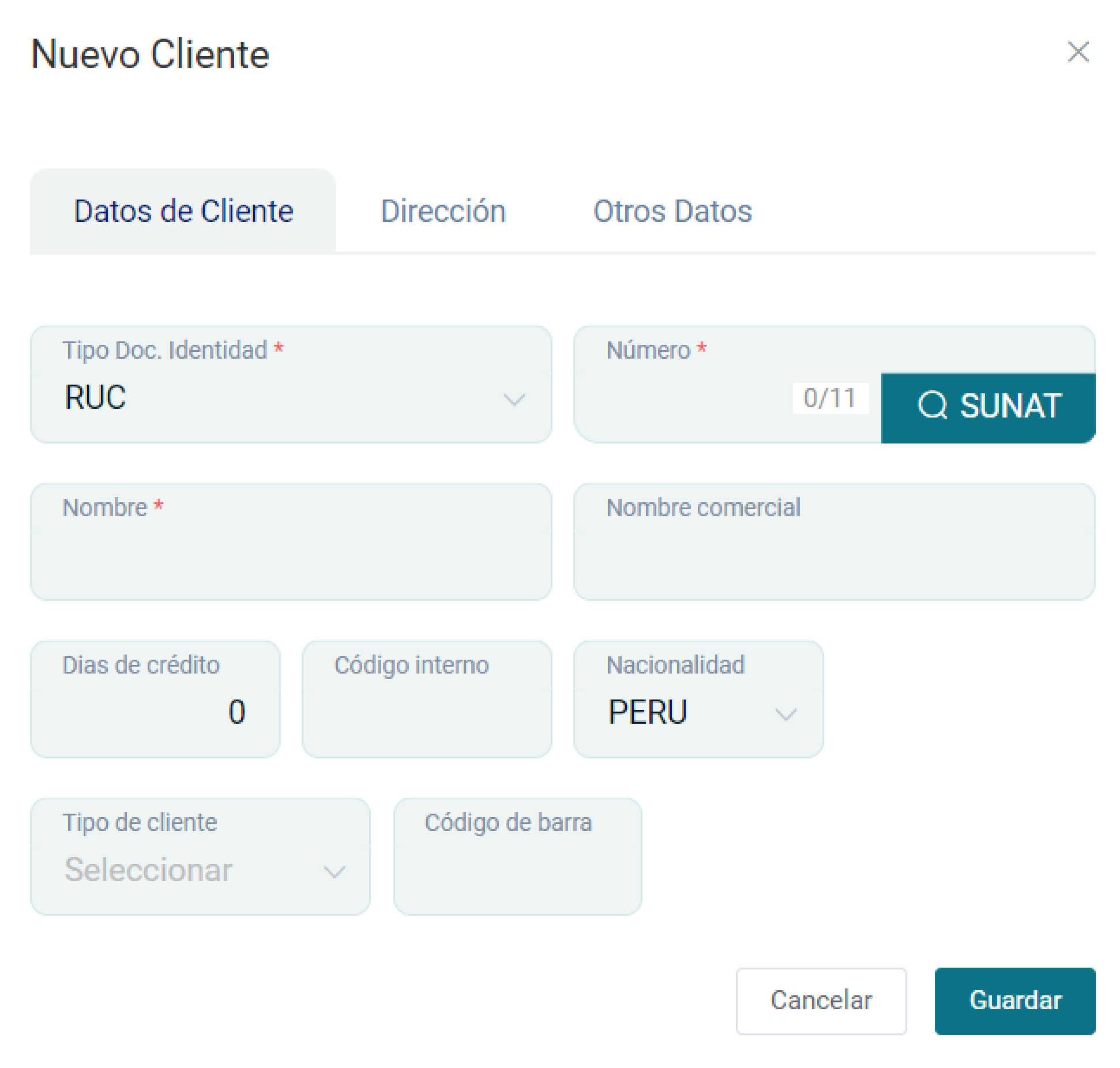The image size is (1120, 1068).
Task: Select the Datos de Cliente tab
Action: [x=183, y=211]
